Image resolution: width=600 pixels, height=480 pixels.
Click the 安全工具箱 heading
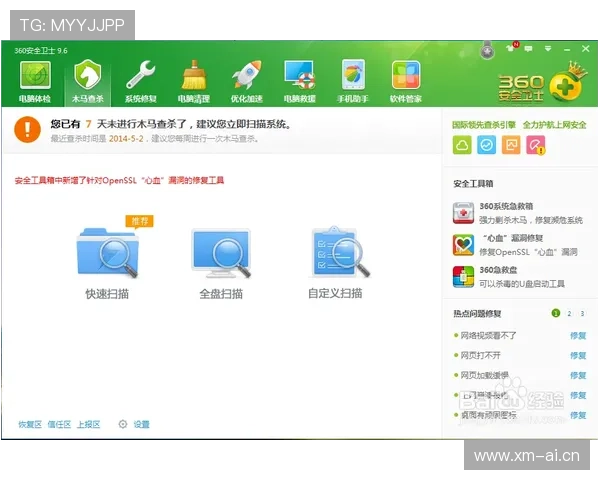pos(473,184)
